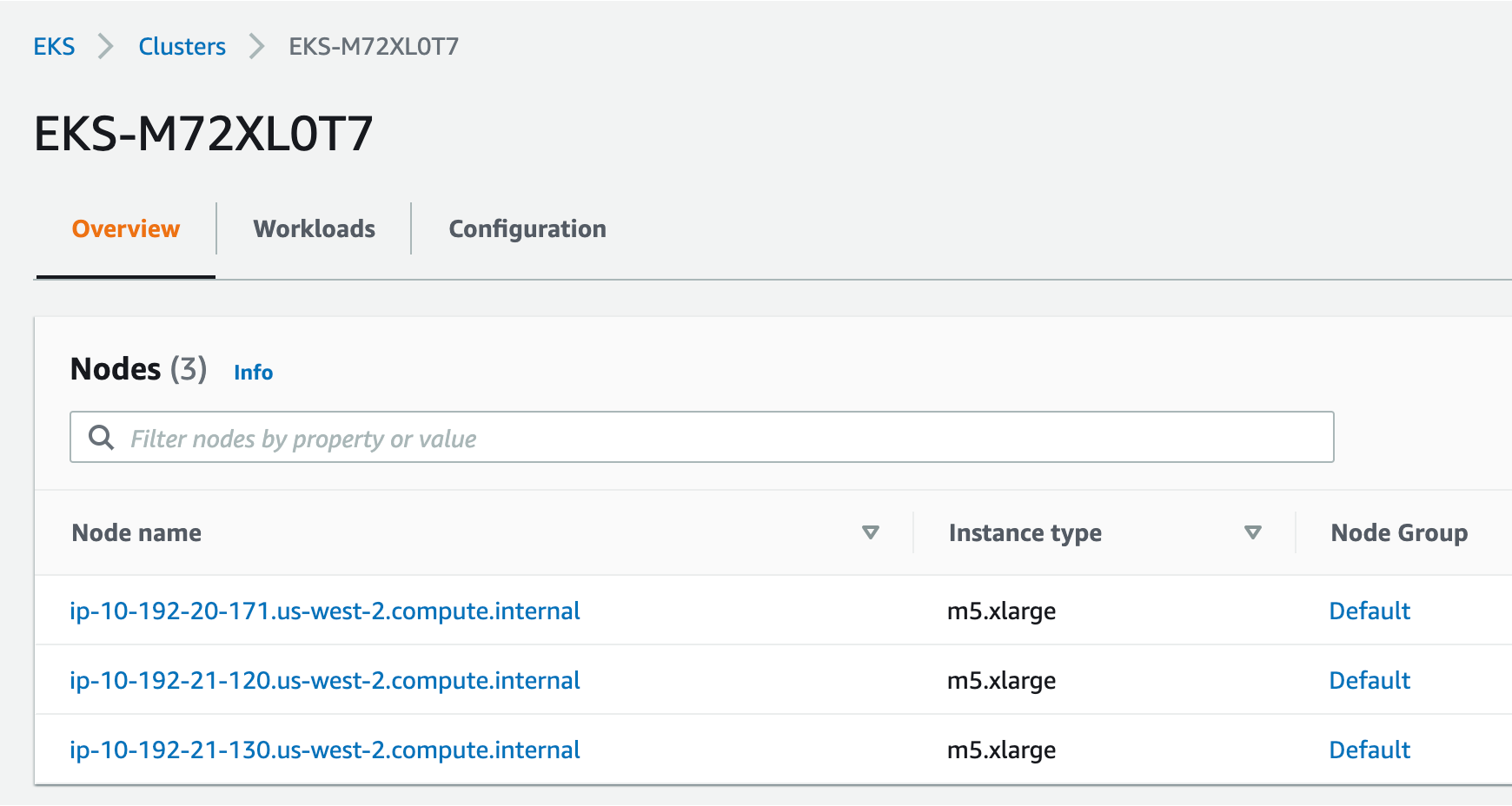
Task: Open Default node group for ip-10-192-21-130 row
Action: 1369,750
